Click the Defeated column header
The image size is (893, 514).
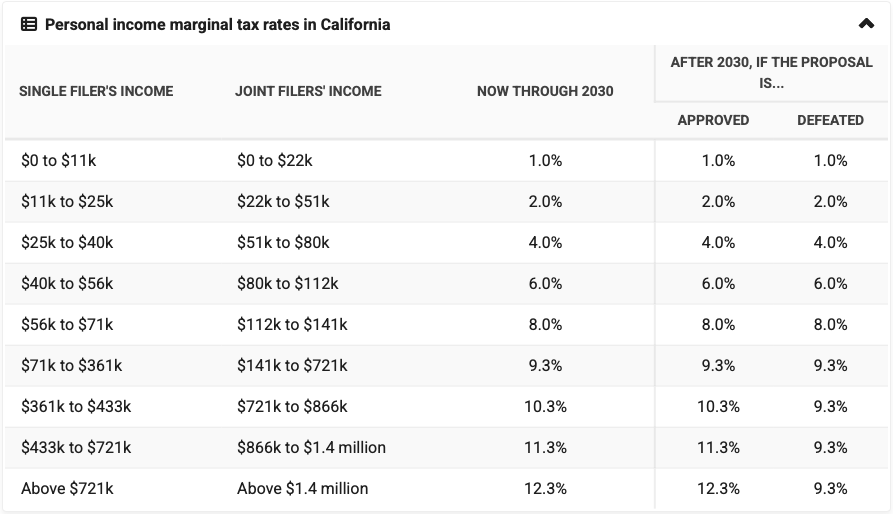(830, 120)
